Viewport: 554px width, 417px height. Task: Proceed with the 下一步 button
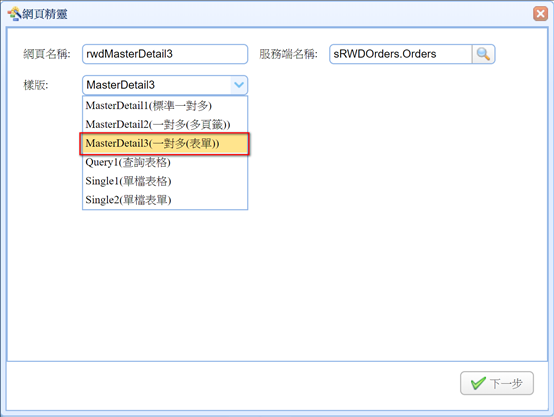coord(497,383)
